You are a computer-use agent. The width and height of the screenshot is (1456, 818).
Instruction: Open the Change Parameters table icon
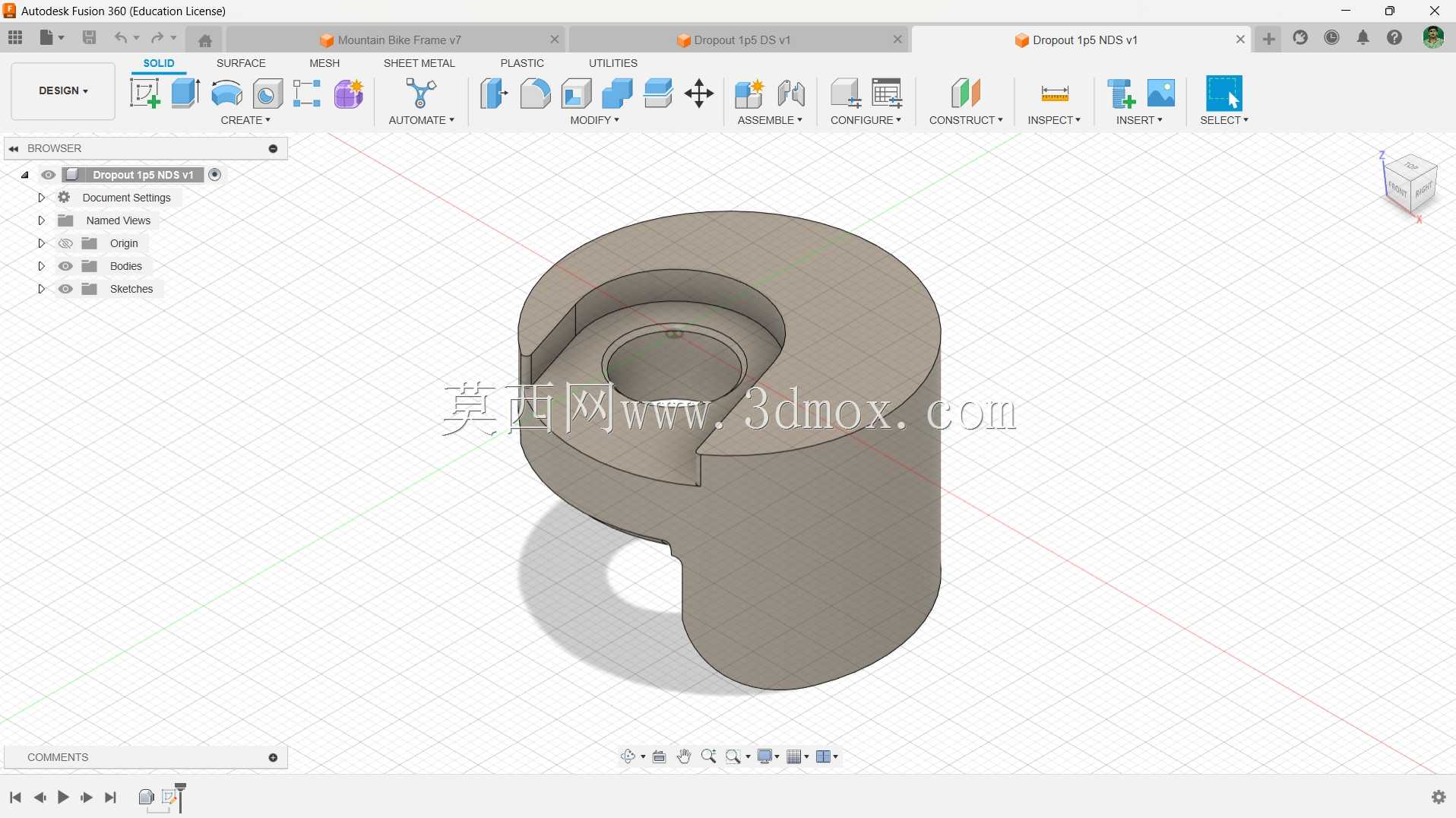pos(887,94)
